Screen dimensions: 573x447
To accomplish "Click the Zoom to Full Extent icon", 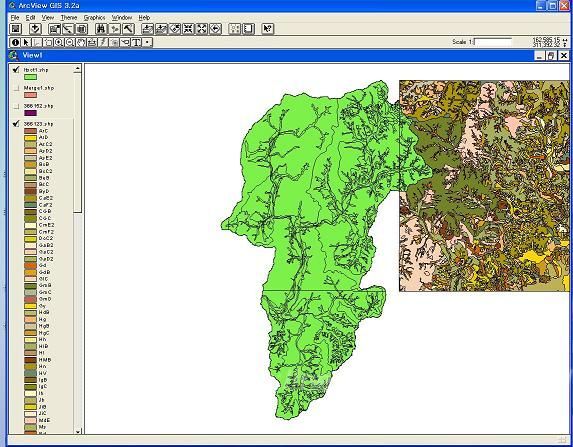I will pyautogui.click(x=147, y=29).
